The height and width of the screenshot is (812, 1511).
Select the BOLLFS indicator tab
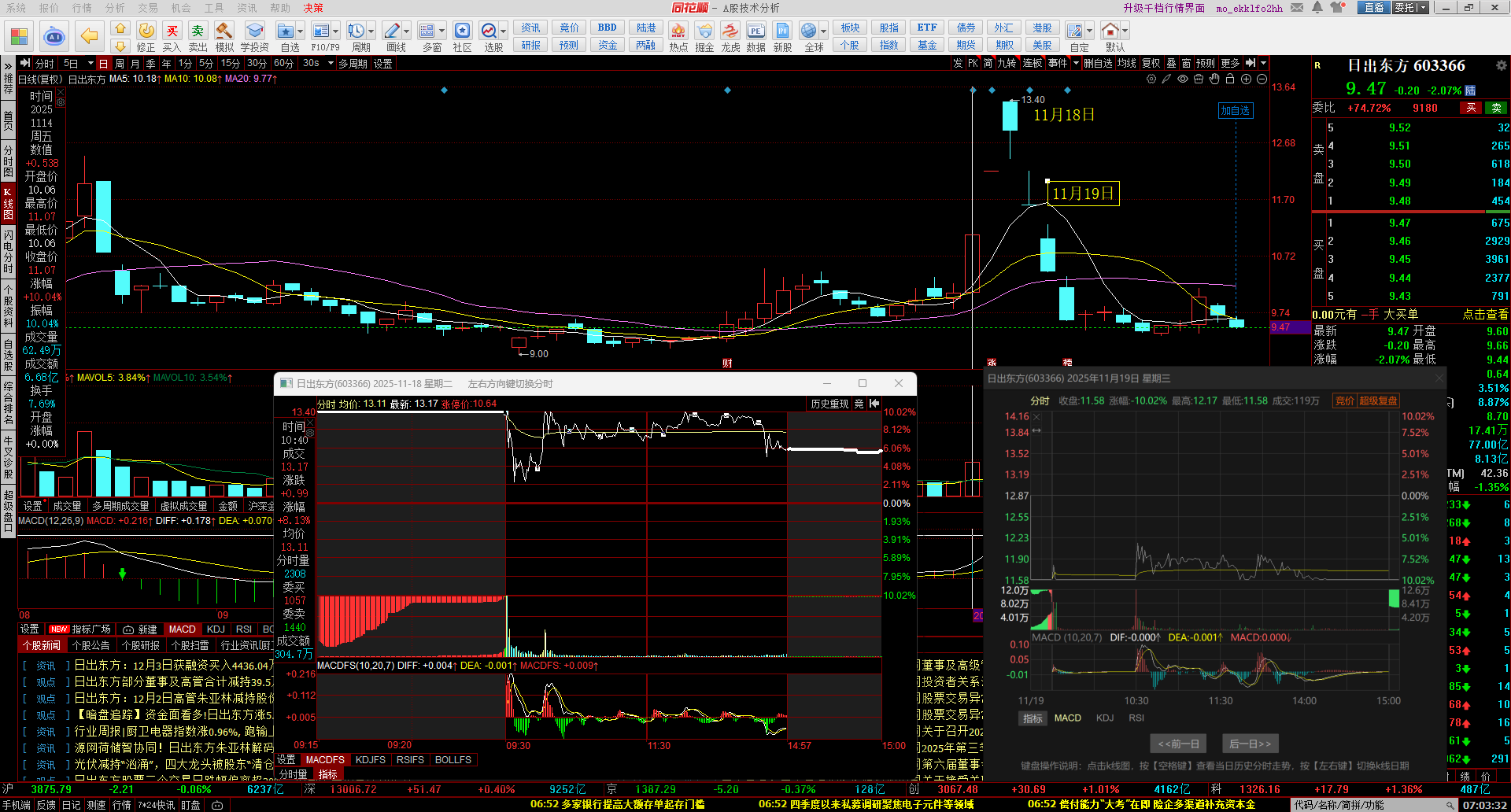click(453, 760)
